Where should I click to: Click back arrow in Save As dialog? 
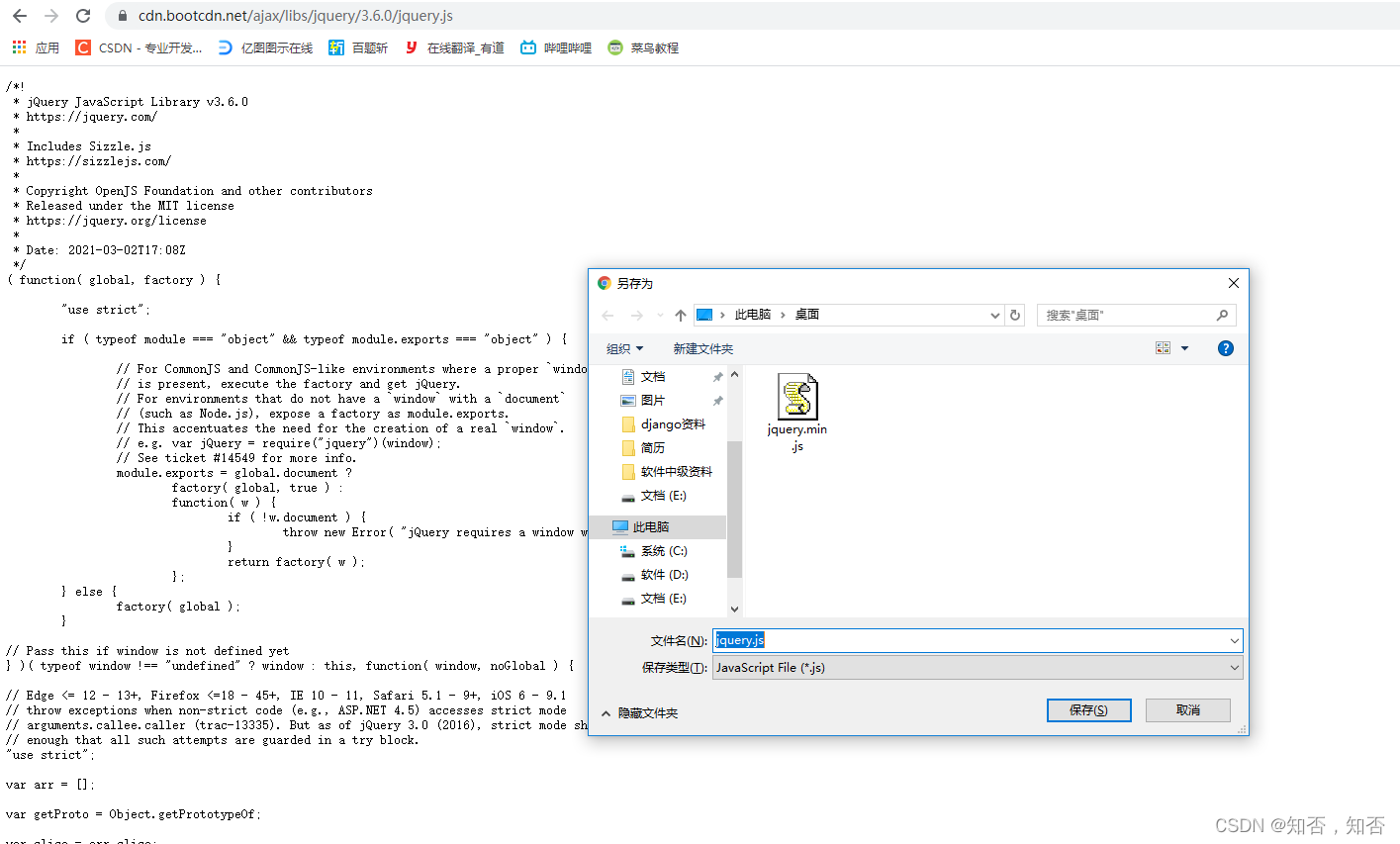pos(607,315)
